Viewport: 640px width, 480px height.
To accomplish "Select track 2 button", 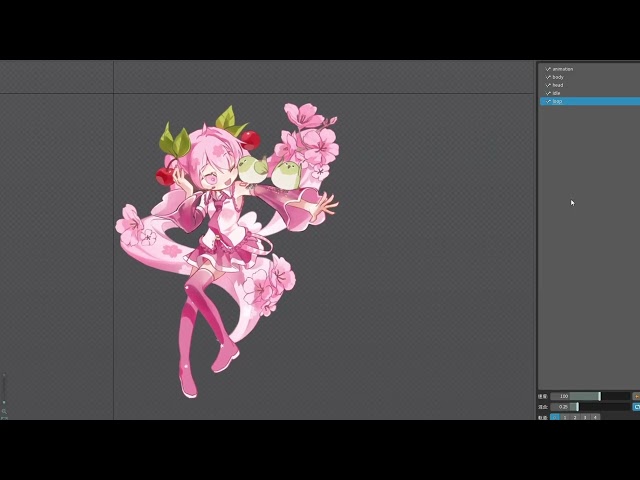I will point(575,417).
